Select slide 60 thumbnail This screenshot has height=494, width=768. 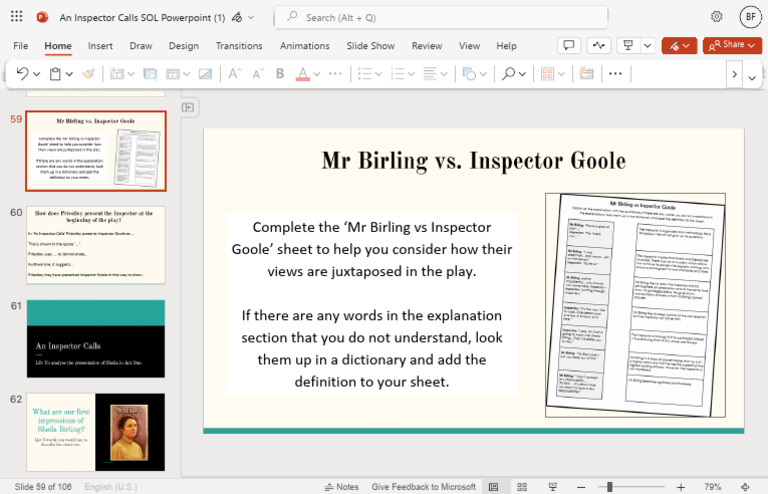96,245
